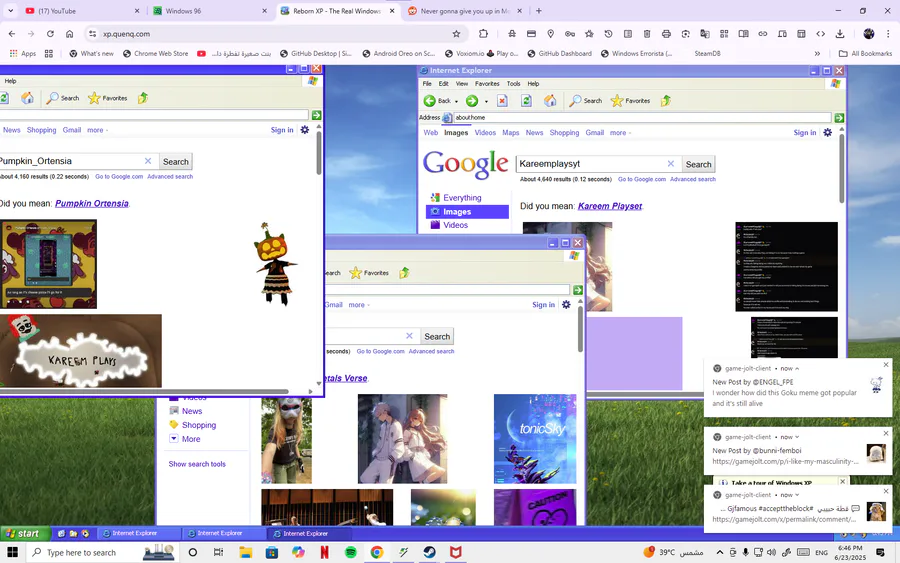Click Chrome profile avatar
Image resolution: width=900 pixels, height=563 pixels.
pos(868,34)
